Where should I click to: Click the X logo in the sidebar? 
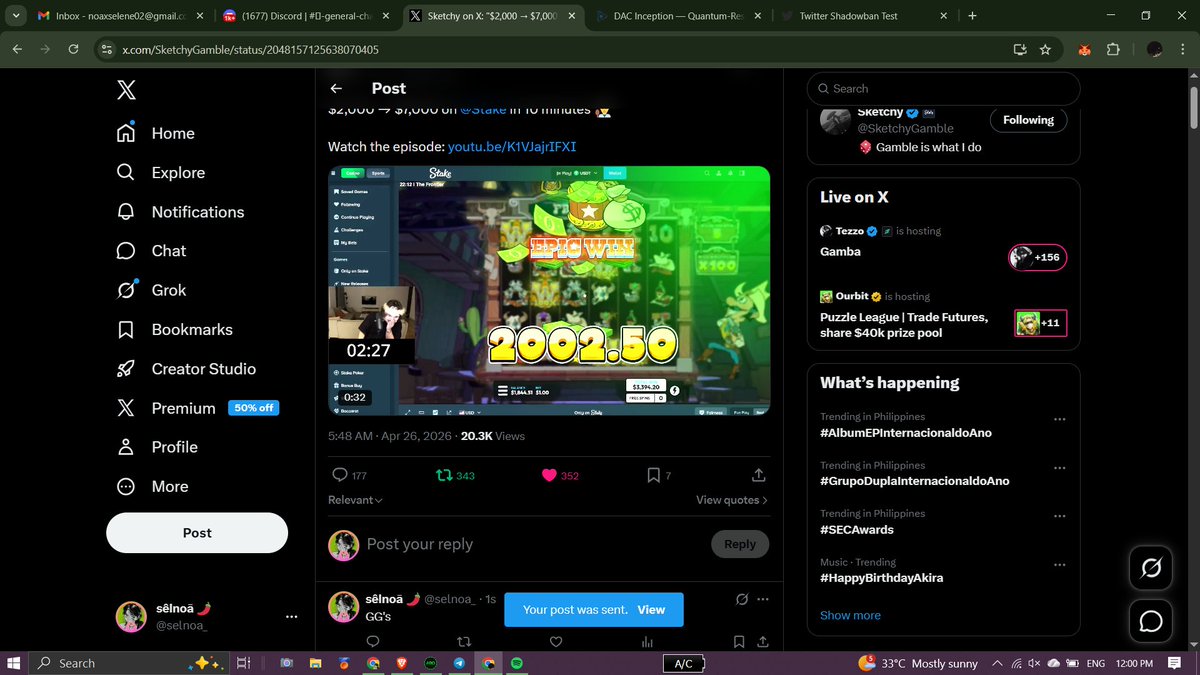(x=126, y=90)
